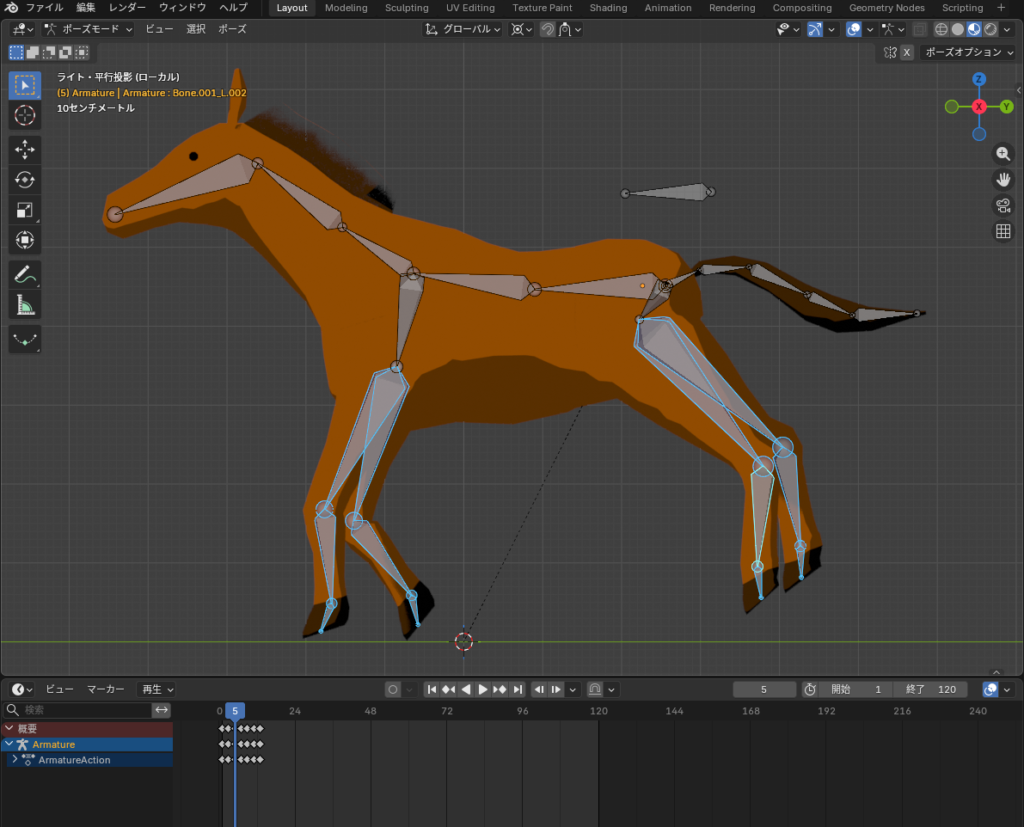Open the グローバル transform orientation dropdown
This screenshot has width=1024, height=827.
tap(463, 30)
